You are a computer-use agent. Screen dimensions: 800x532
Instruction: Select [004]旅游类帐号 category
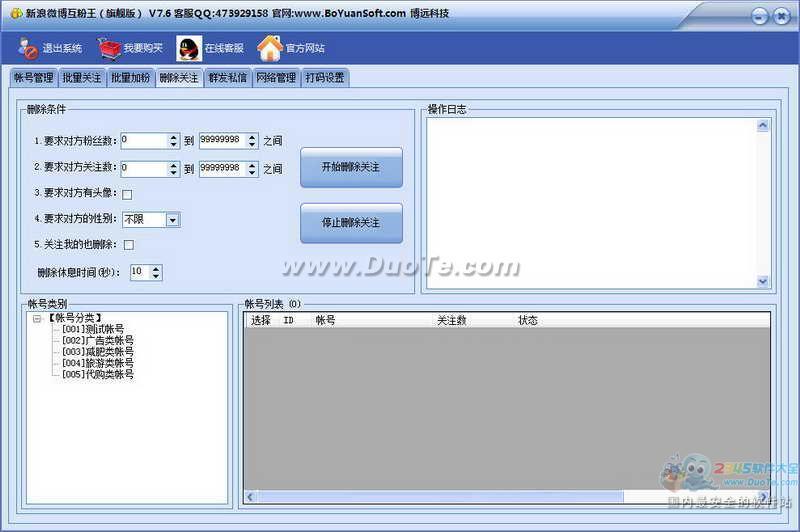pyautogui.click(x=97, y=363)
